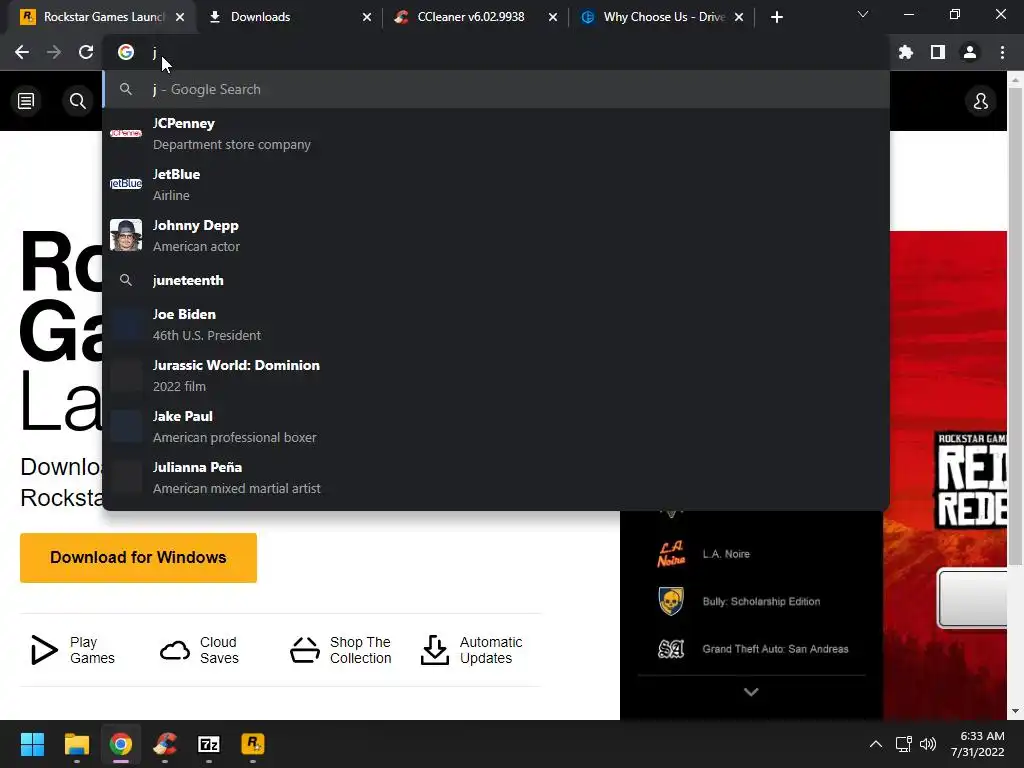Screen dimensions: 1024x768
Task: Open Rockstar Games Launcher from the taskbar
Action: tap(253, 744)
